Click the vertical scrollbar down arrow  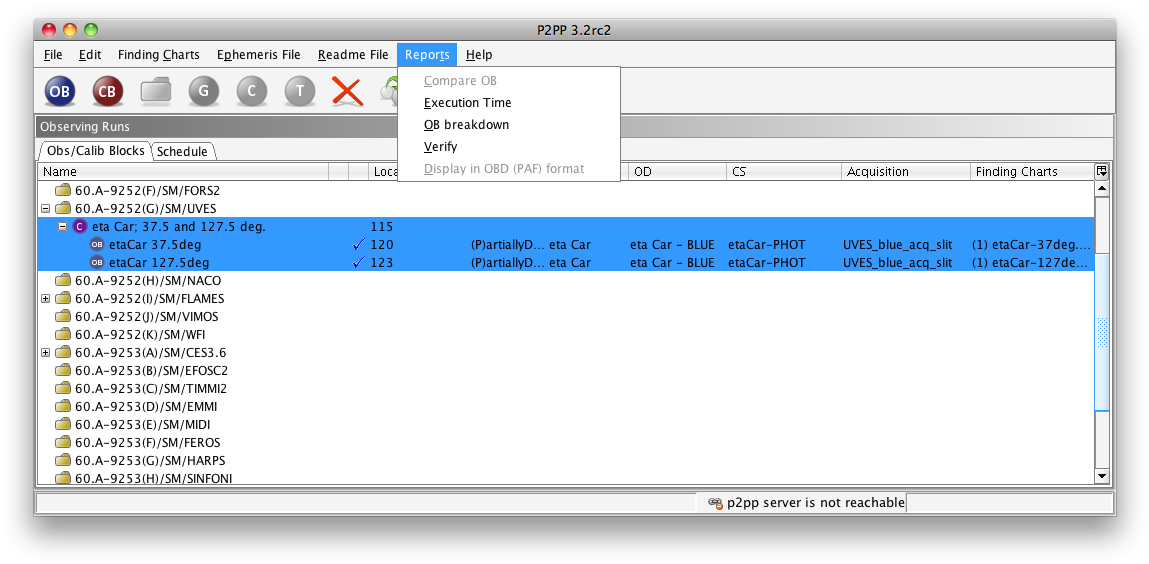(x=1102, y=476)
